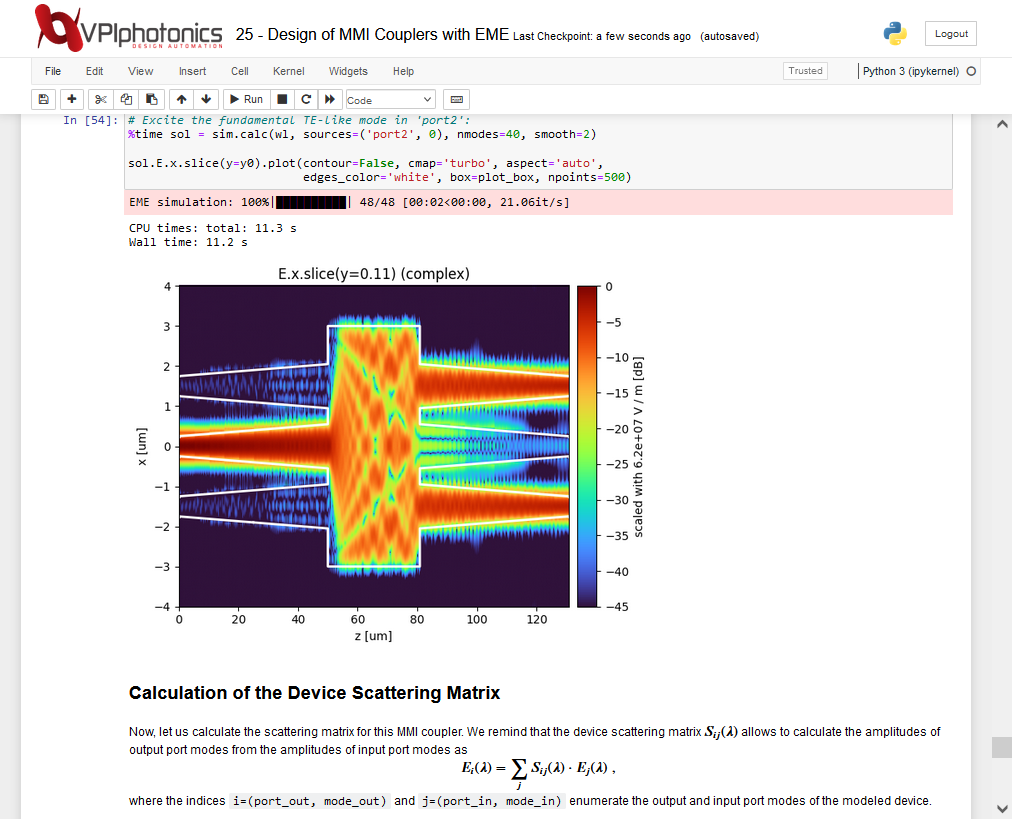Click the VPIphotonics logo
Image resolution: width=1012 pixels, height=819 pixels.
[x=129, y=28]
